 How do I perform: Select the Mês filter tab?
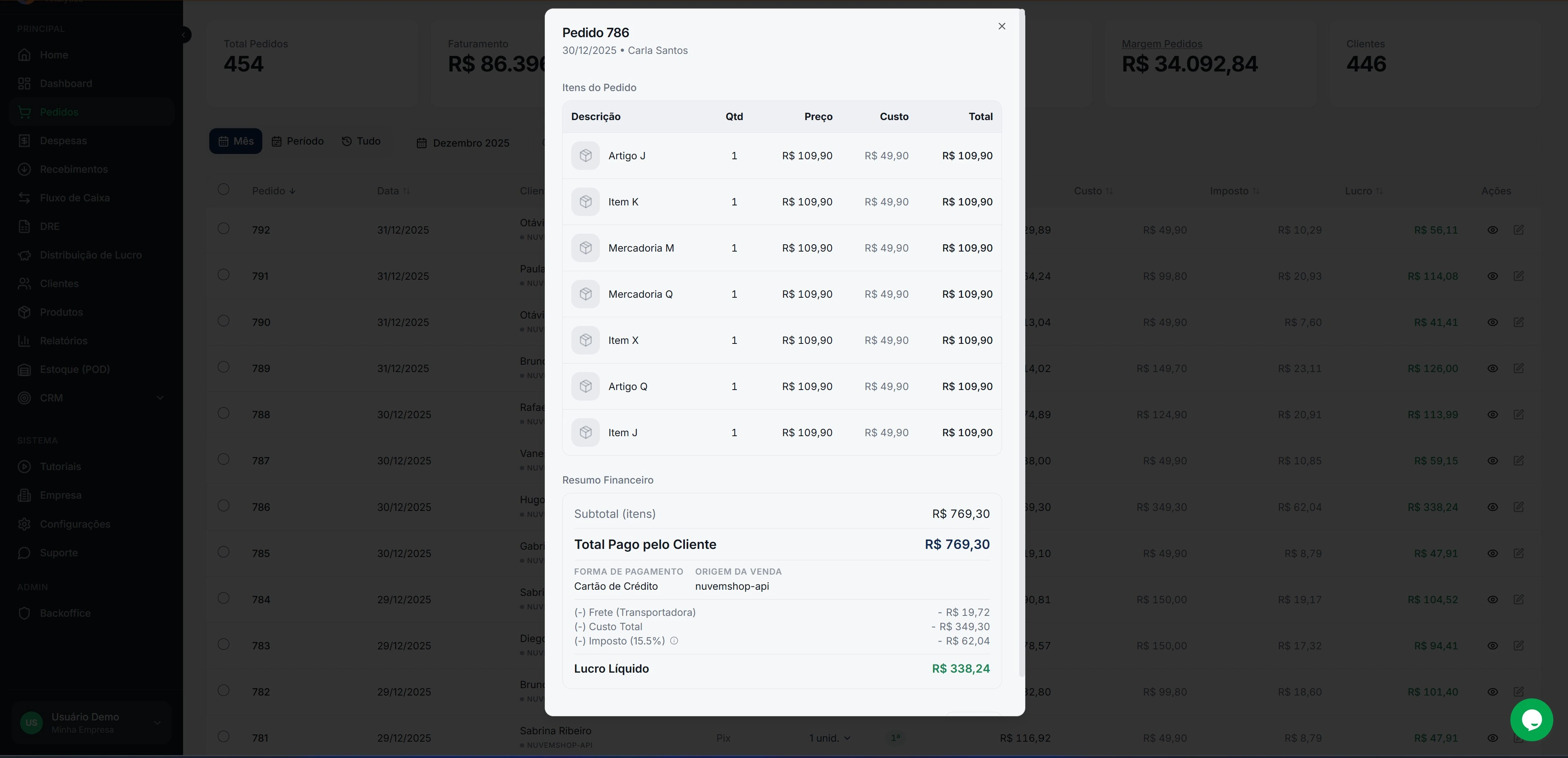235,141
